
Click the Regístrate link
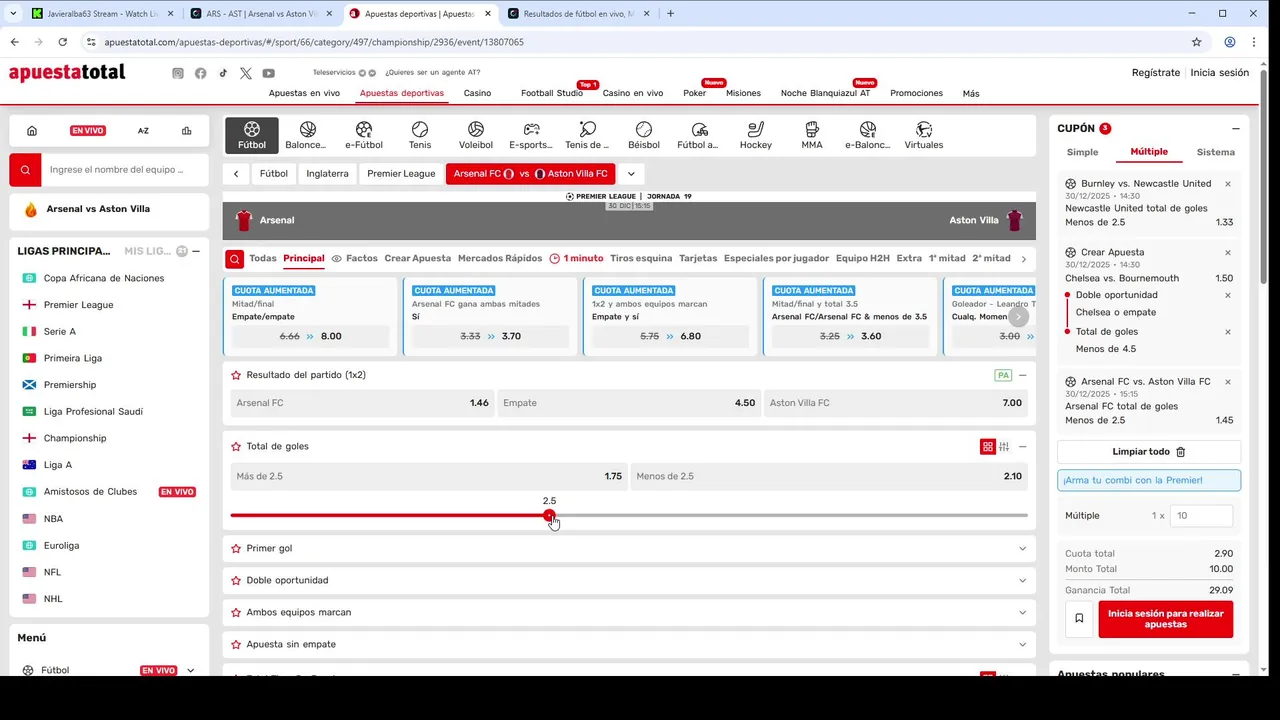1156,73
